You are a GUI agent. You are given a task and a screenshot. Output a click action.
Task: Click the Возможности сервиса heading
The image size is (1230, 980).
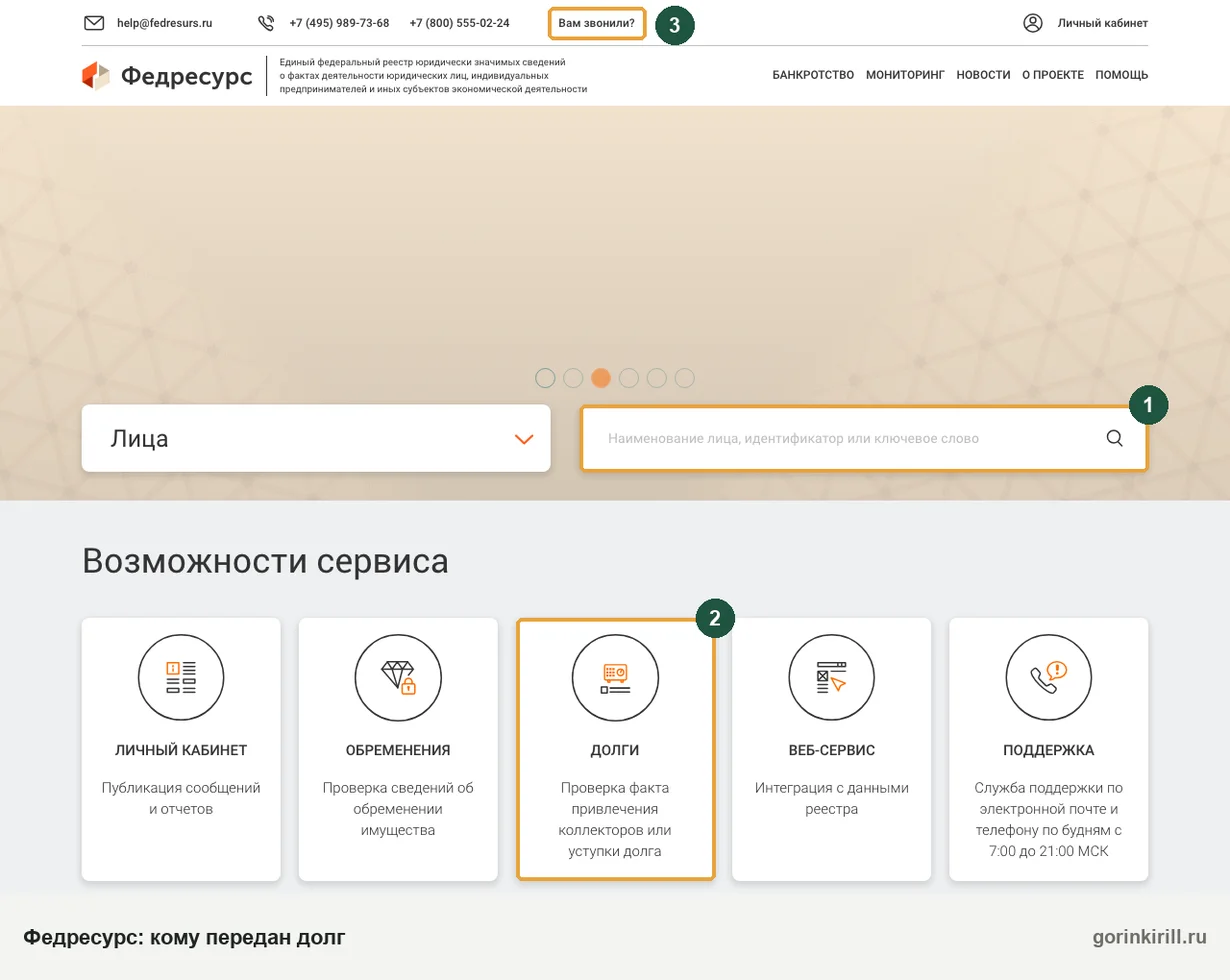coord(265,561)
